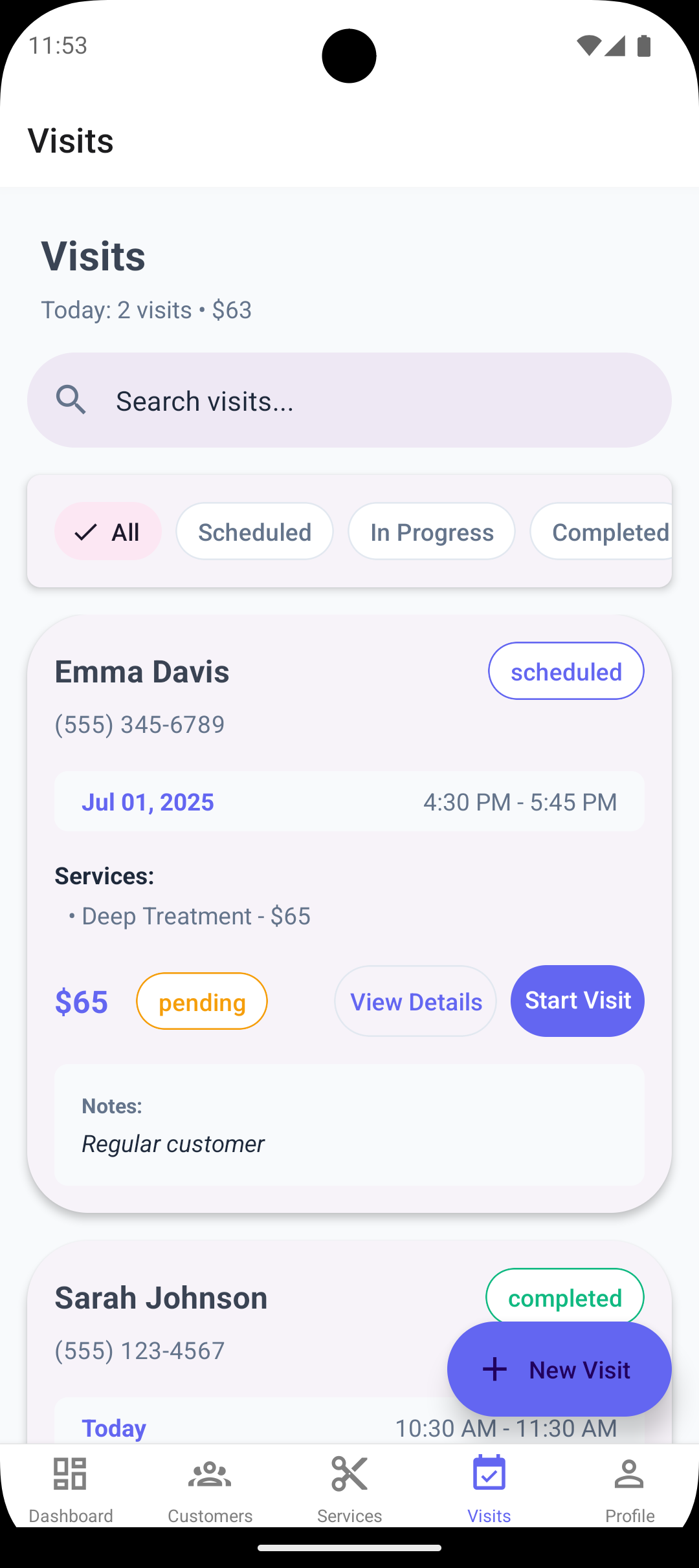Image resolution: width=699 pixels, height=1568 pixels.
Task: Focus the Search visits field
Action: (349, 400)
